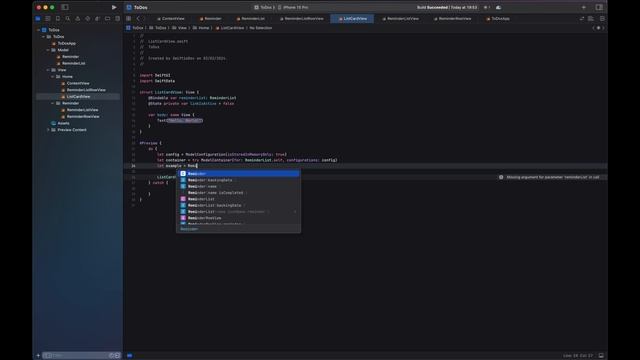Click the Missing argument error message
Screen dimensions: 640x360
tap(553, 177)
